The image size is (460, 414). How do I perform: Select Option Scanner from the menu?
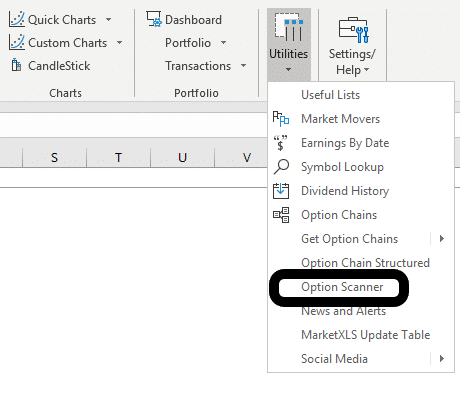[x=342, y=287]
